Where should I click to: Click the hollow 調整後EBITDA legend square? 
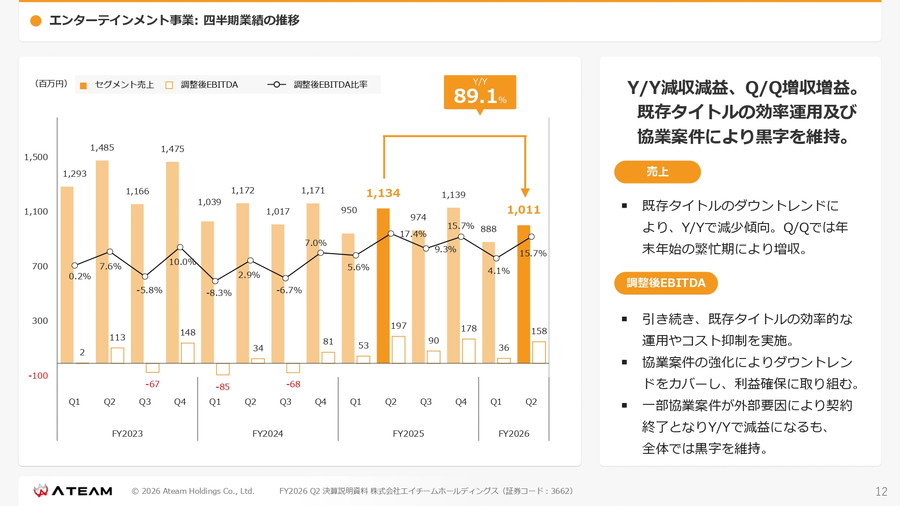[x=169, y=86]
